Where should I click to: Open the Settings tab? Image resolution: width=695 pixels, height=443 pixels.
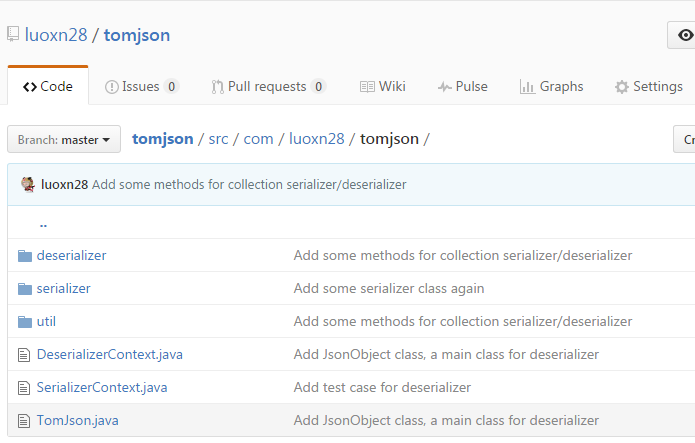(649, 86)
